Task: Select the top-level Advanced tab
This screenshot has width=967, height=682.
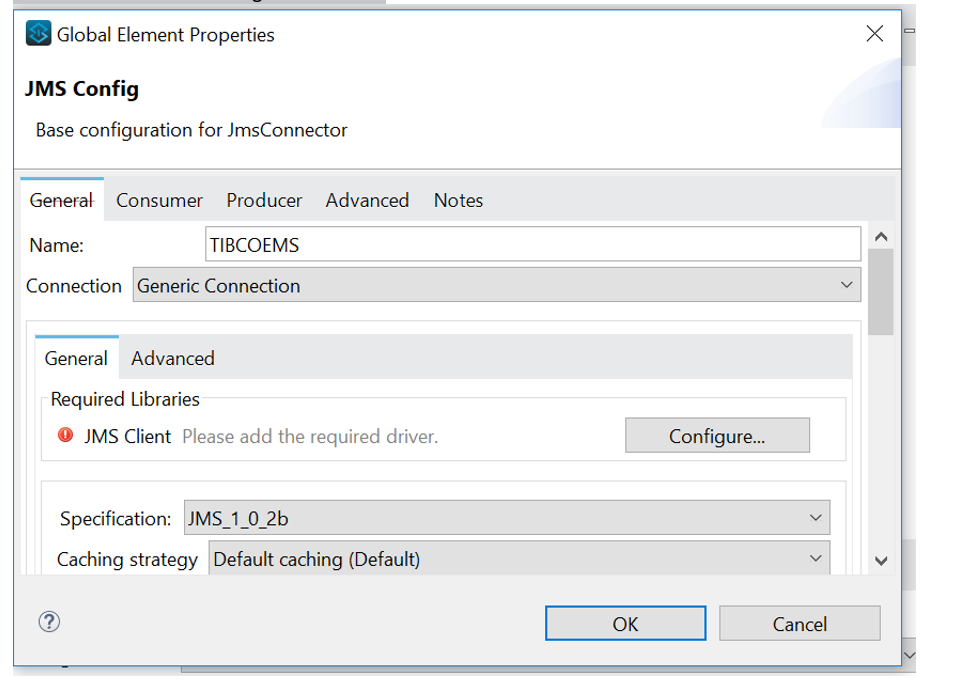Action: coord(367,200)
